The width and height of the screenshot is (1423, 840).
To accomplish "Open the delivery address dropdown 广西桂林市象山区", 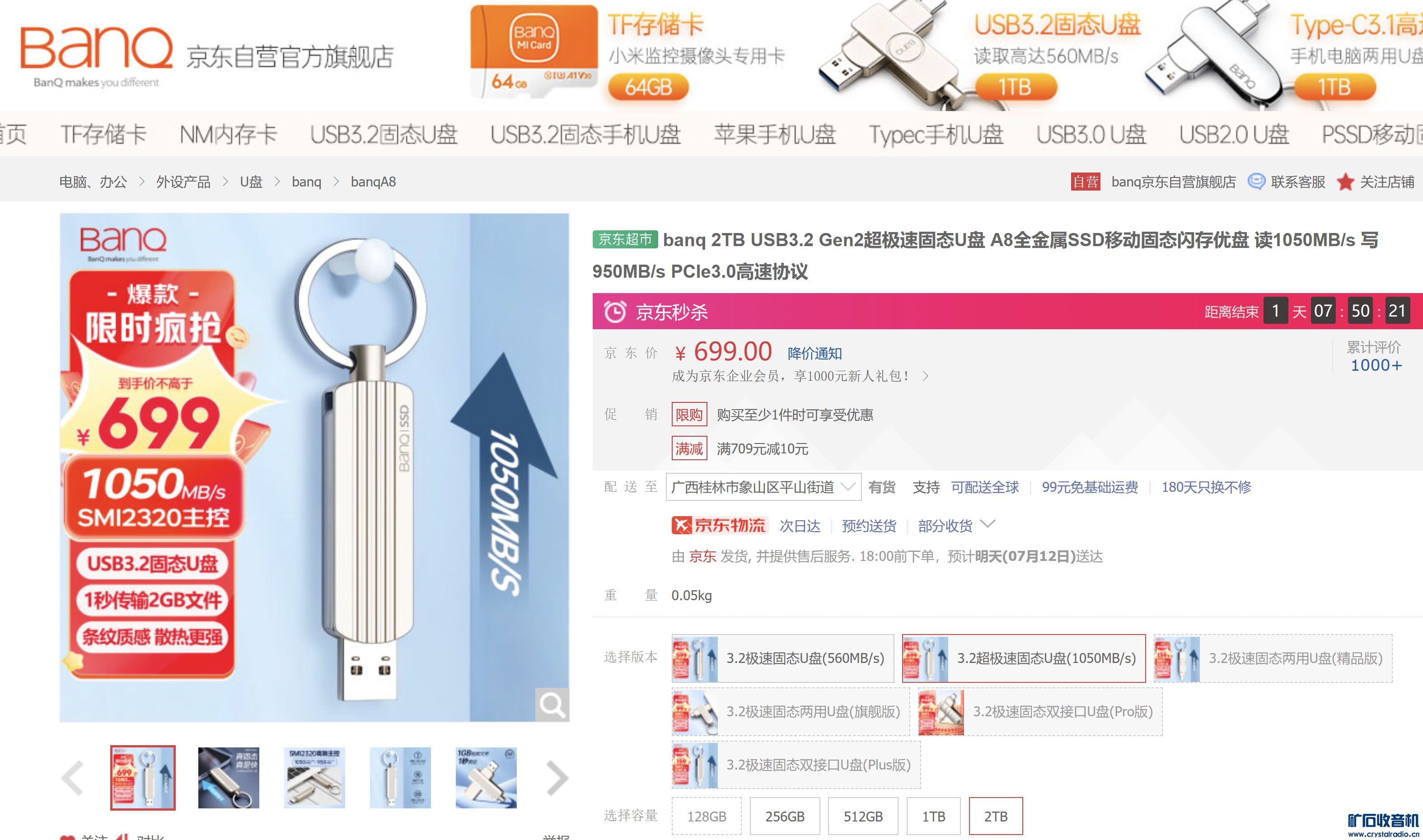I will tap(763, 487).
